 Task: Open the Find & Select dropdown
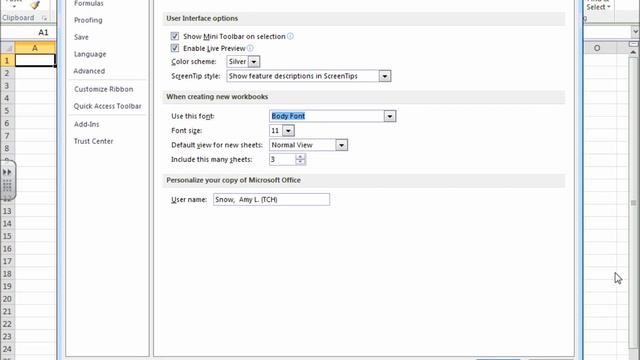coord(598,6)
